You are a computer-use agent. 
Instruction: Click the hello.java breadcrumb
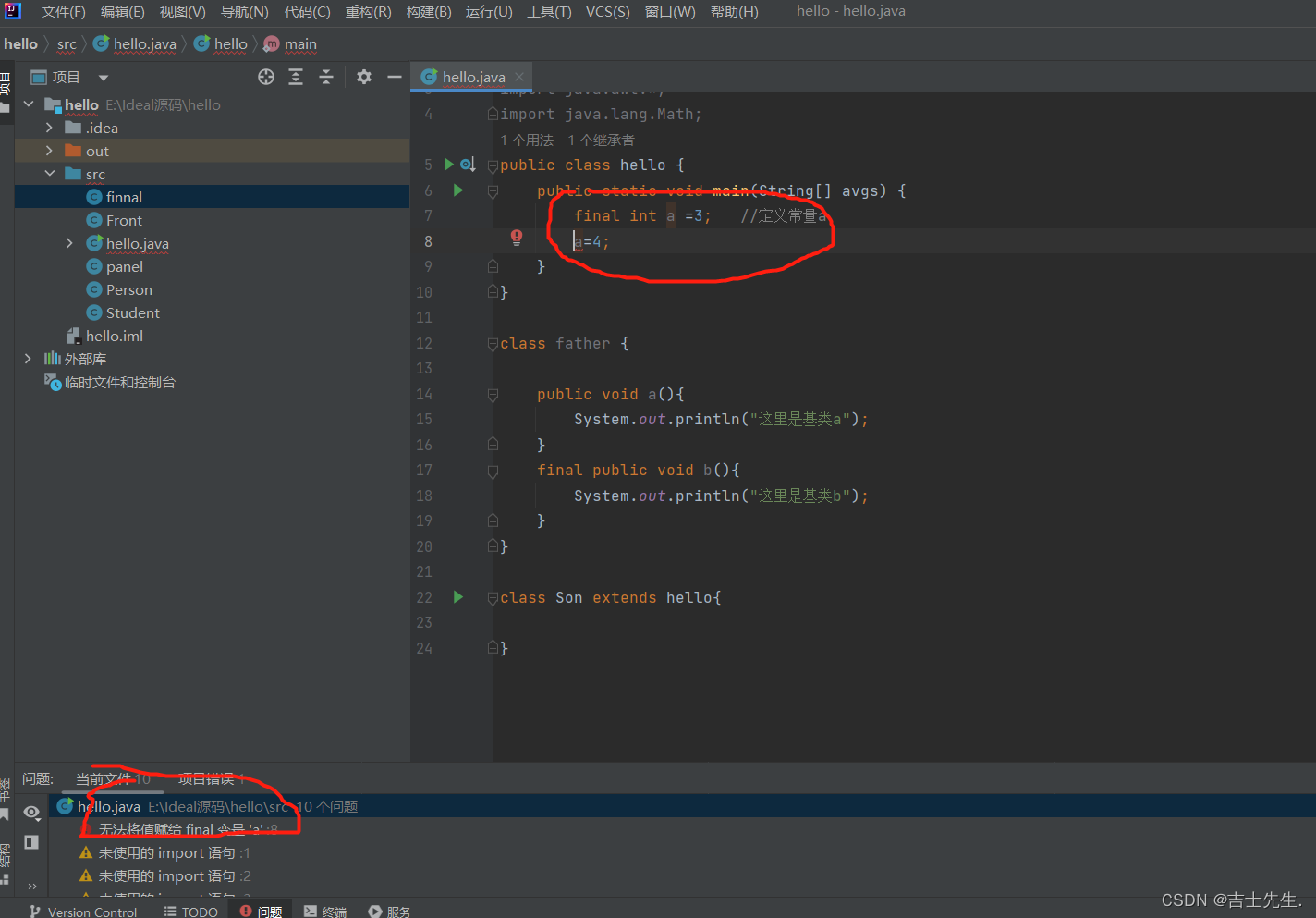135,44
